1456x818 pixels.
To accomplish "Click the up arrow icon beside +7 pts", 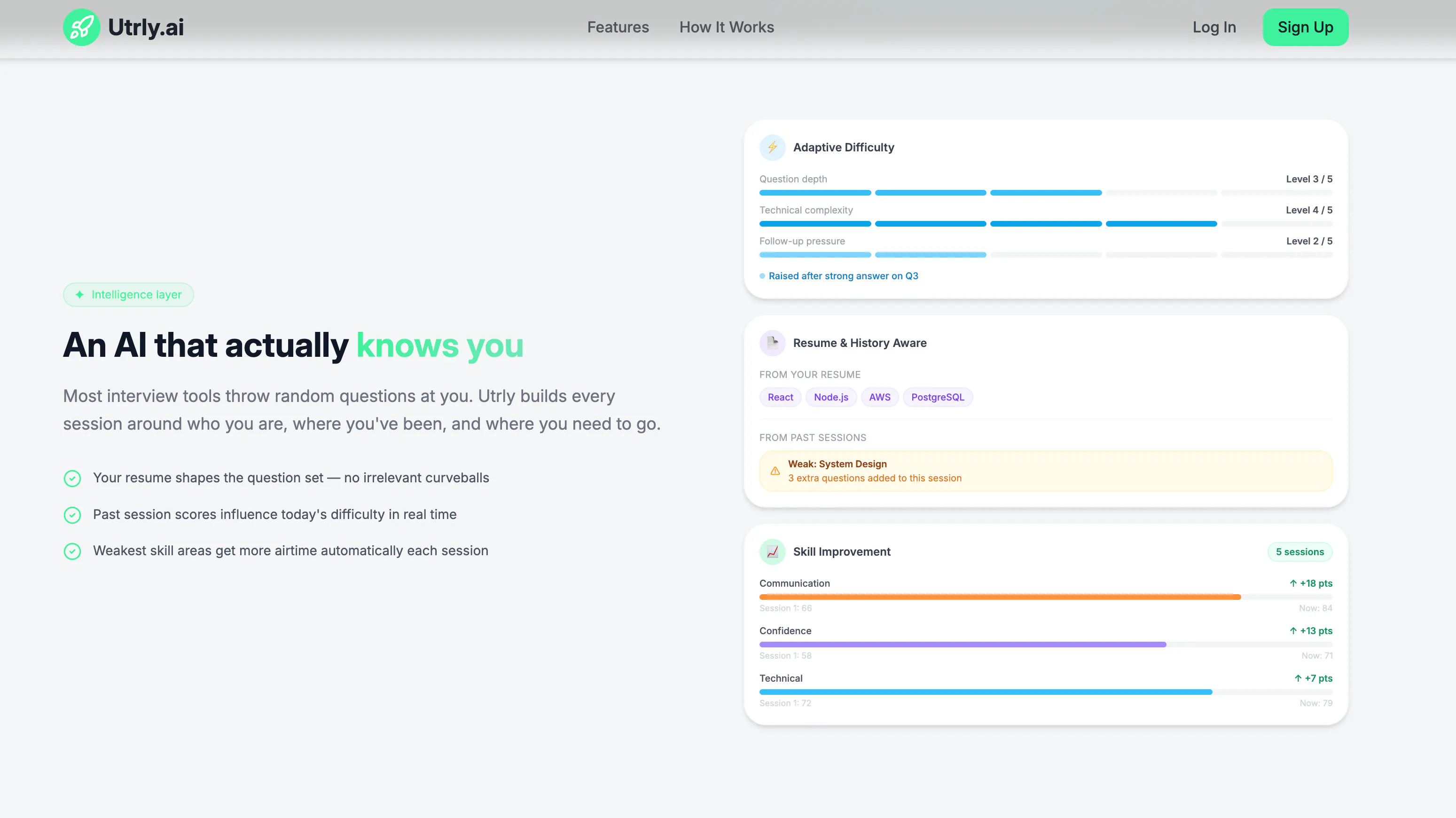I will point(1298,678).
